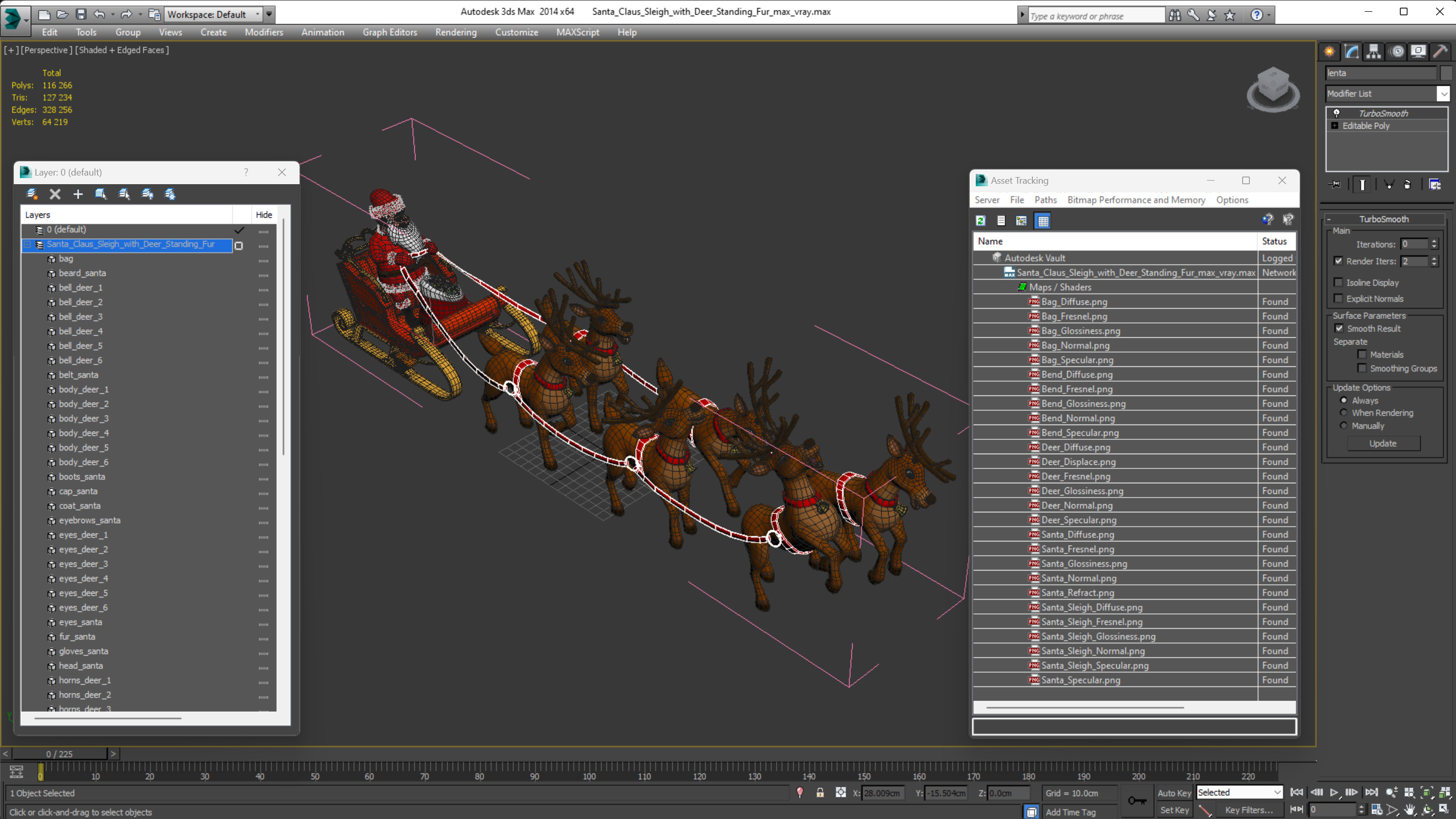
Task: Click the object name field lenta
Action: pyautogui.click(x=1380, y=73)
